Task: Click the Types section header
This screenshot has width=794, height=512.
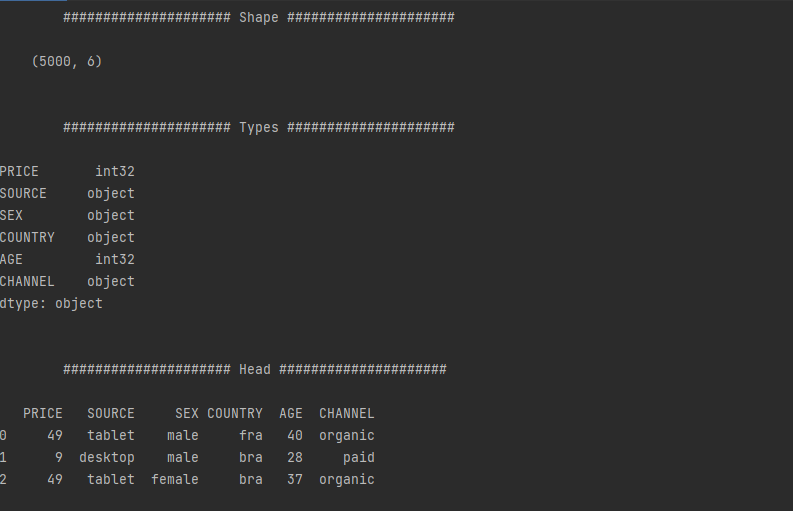Action: click(259, 127)
